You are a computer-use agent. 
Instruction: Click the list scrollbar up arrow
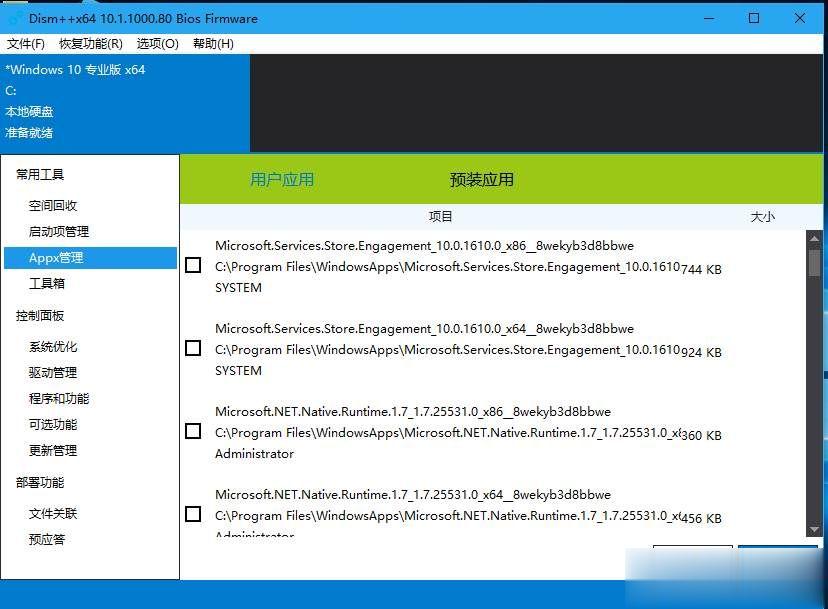click(814, 238)
